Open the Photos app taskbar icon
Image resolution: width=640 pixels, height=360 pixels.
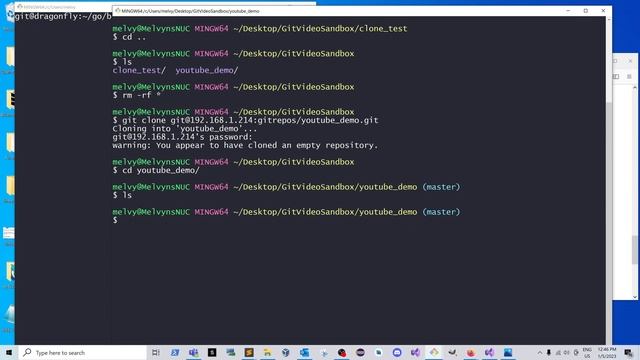pos(508,353)
